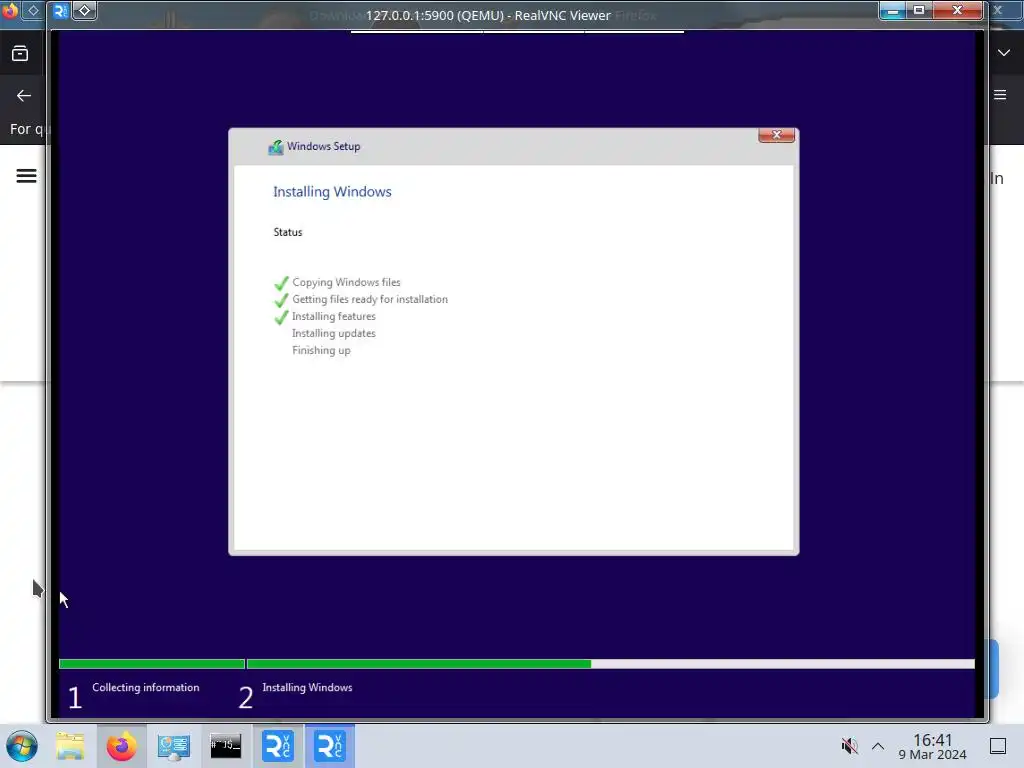Click the Firefox logo in top-left corner
Screen dimensions: 1024x768
click(x=9, y=10)
